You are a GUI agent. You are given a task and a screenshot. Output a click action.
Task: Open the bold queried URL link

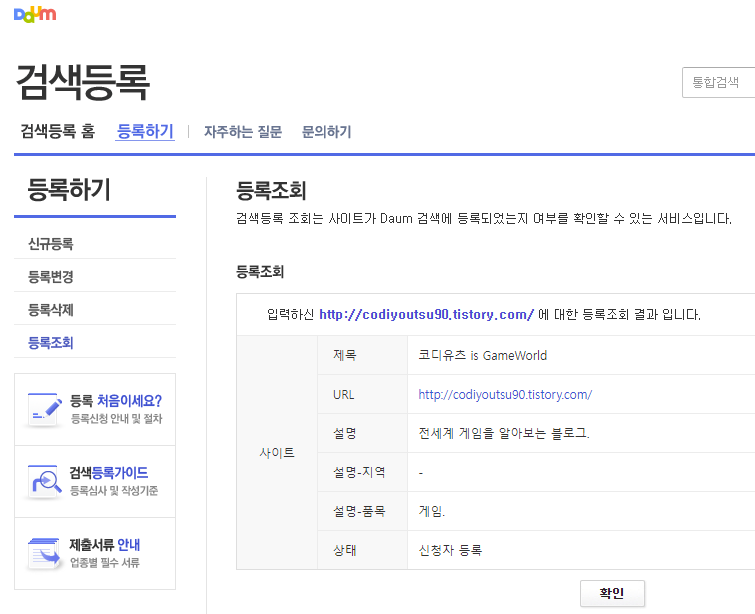click(427, 314)
